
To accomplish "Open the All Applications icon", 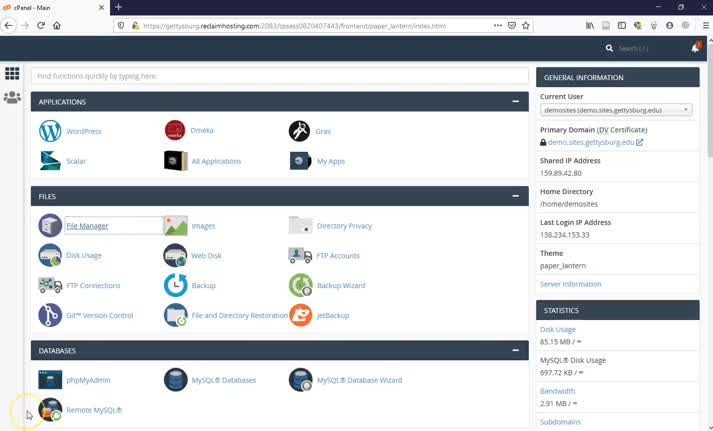I will pos(176,161).
